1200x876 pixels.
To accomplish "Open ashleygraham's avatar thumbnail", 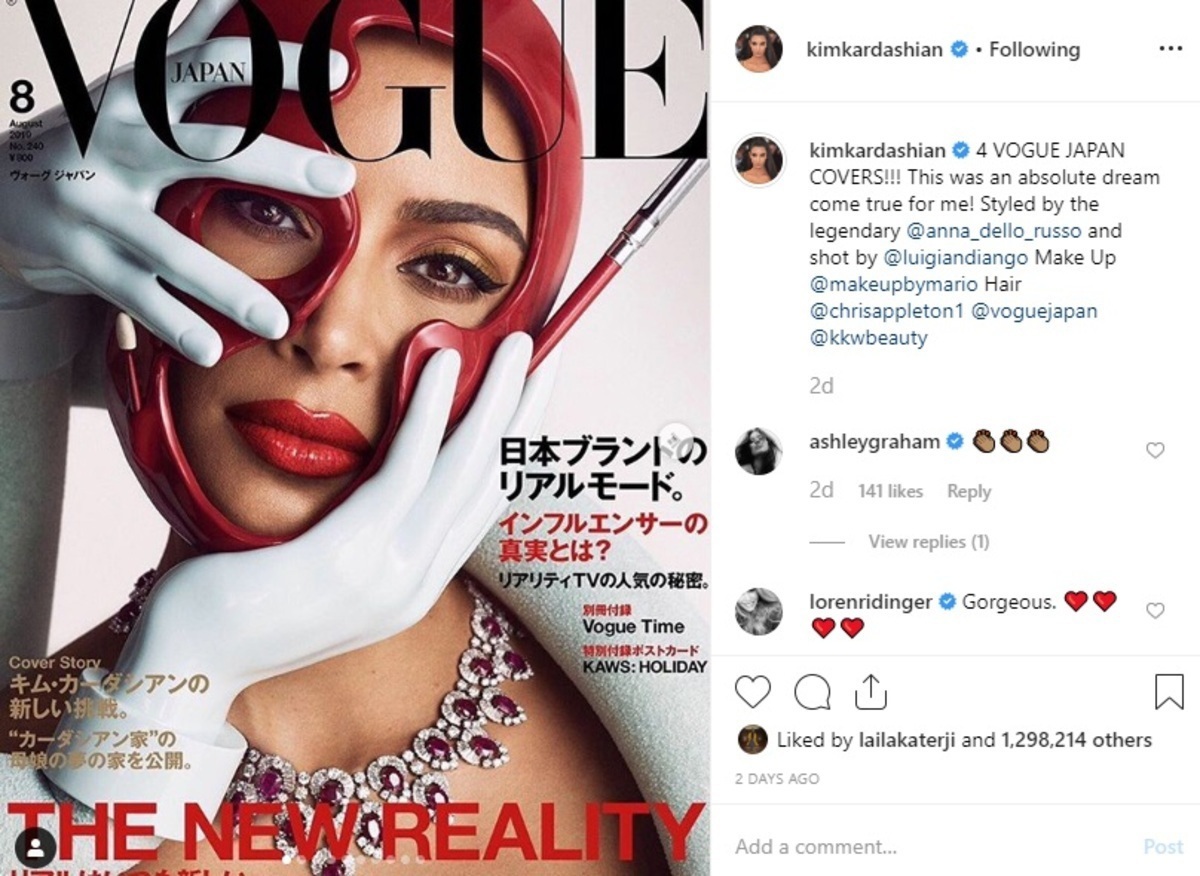I will [x=759, y=451].
